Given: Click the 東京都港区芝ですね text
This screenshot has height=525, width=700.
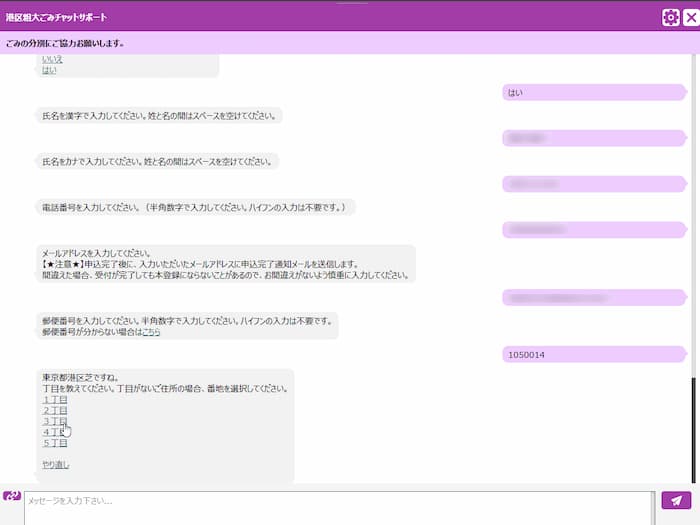Looking at the screenshot, I should (80, 378).
